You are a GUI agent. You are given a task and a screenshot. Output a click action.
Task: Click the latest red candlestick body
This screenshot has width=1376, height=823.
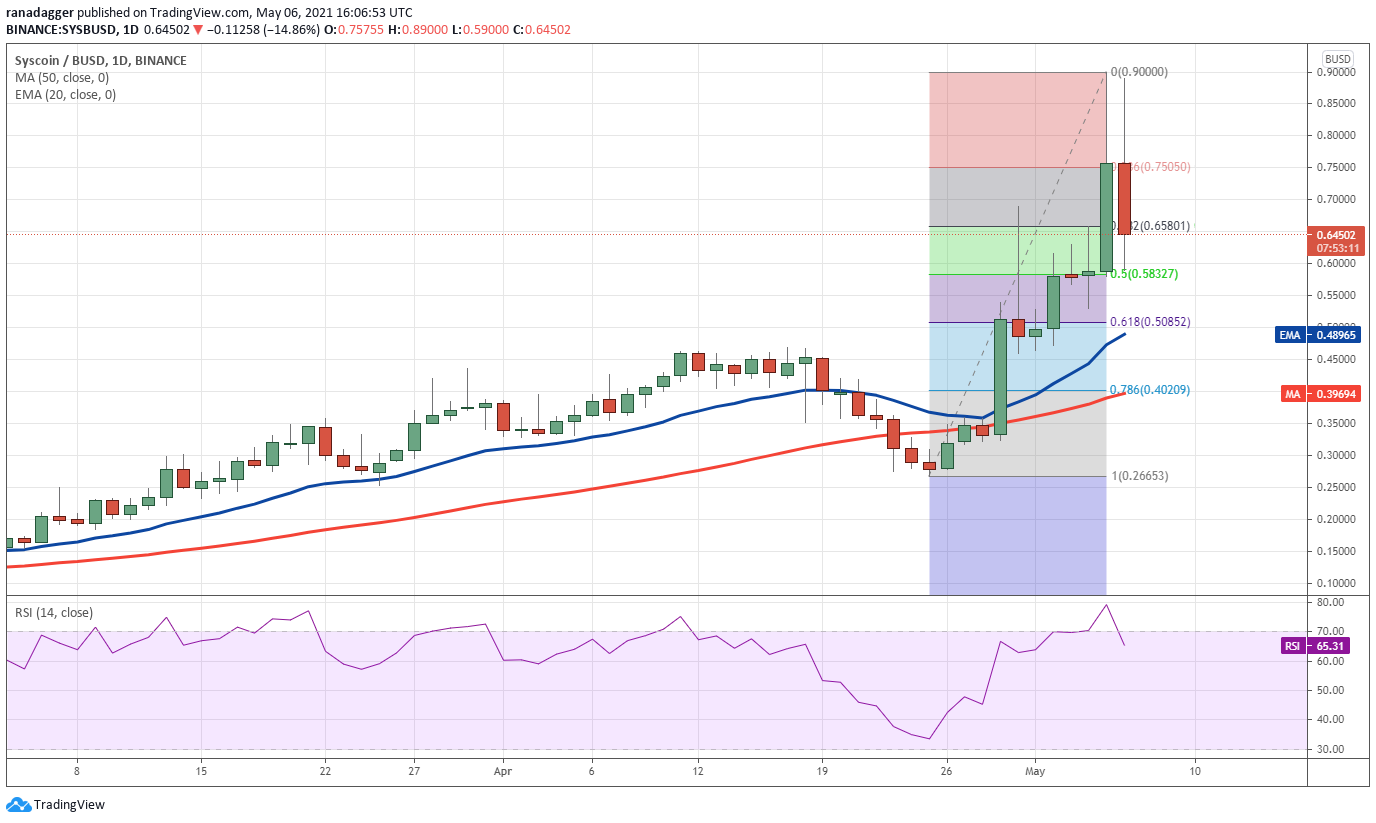1125,199
